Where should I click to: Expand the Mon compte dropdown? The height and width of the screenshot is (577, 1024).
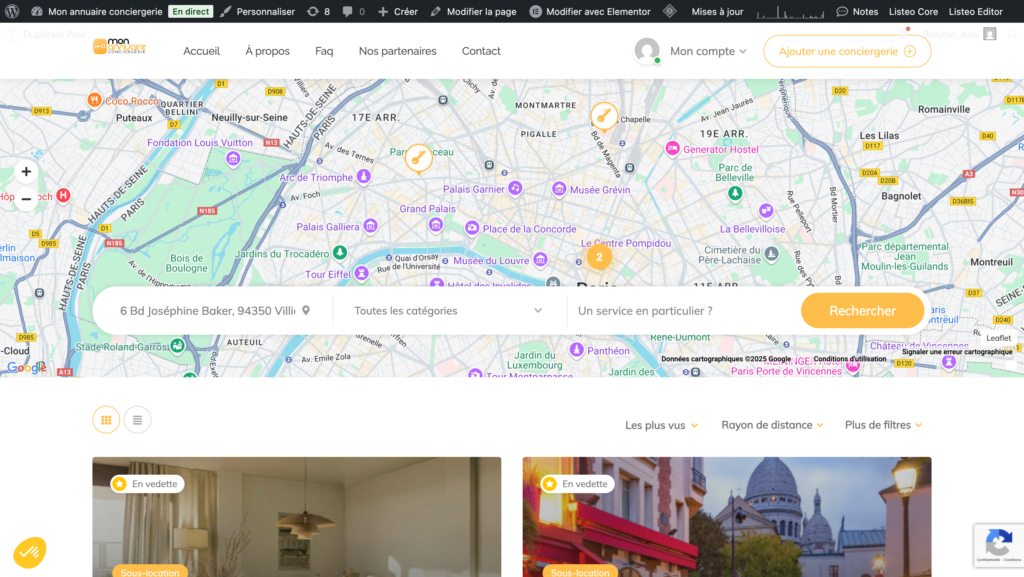coord(708,51)
